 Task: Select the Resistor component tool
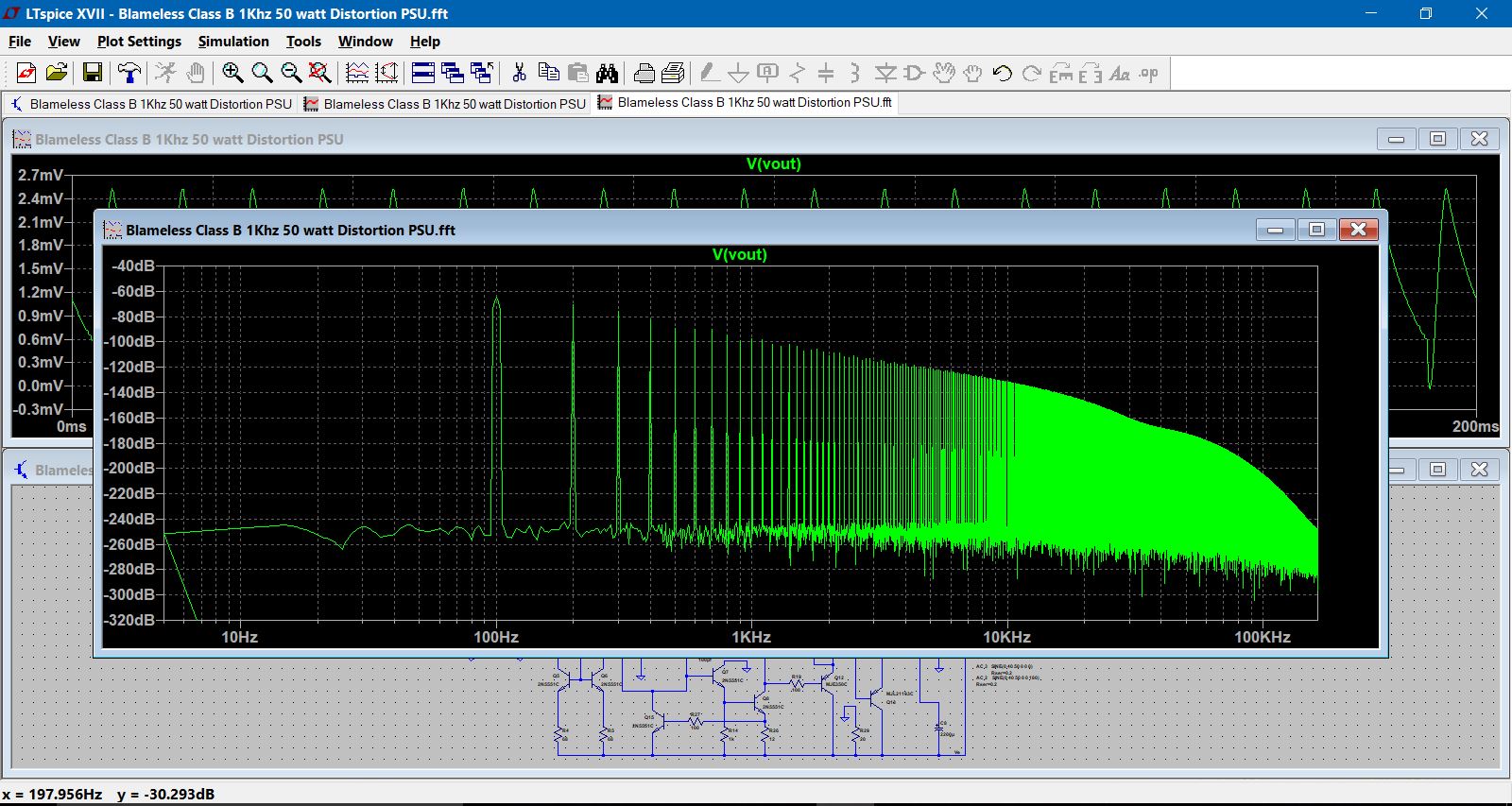click(798, 73)
